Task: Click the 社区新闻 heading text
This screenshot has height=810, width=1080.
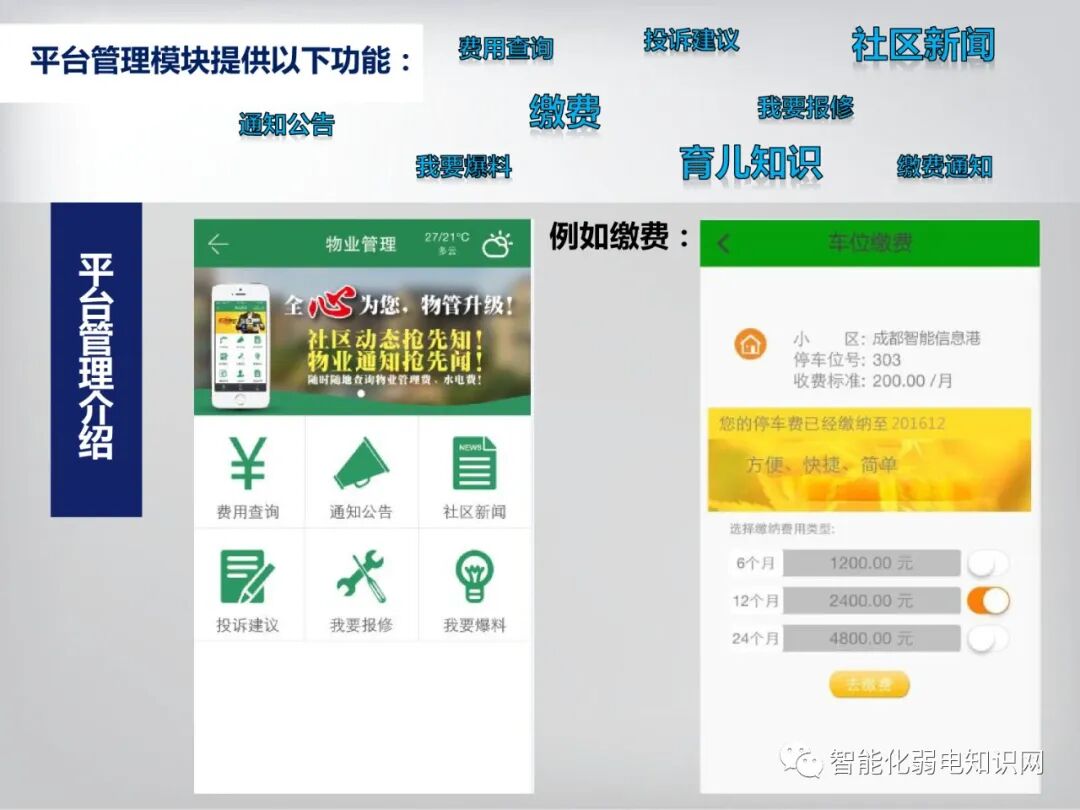Action: 923,45
